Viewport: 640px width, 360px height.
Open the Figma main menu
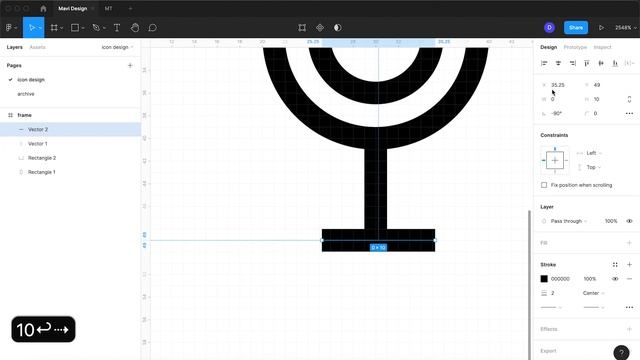pyautogui.click(x=9, y=28)
